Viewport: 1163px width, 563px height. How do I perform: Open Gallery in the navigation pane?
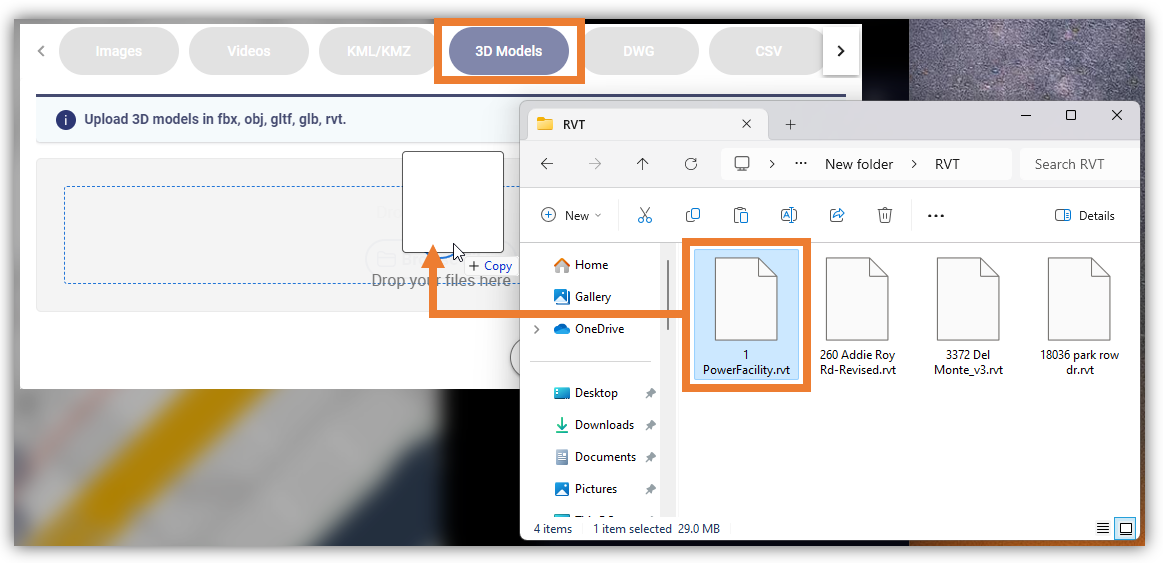[x=582, y=297]
